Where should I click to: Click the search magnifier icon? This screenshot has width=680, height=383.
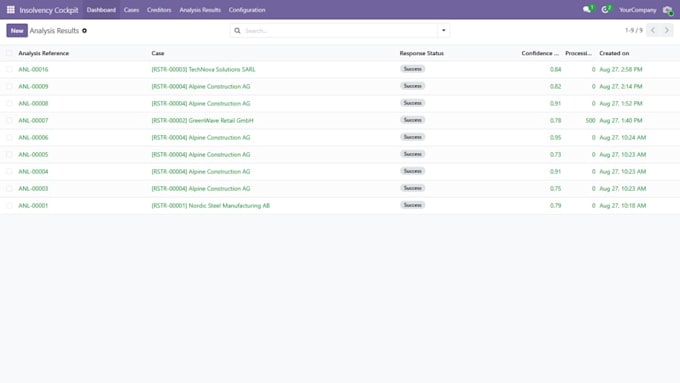coord(237,31)
